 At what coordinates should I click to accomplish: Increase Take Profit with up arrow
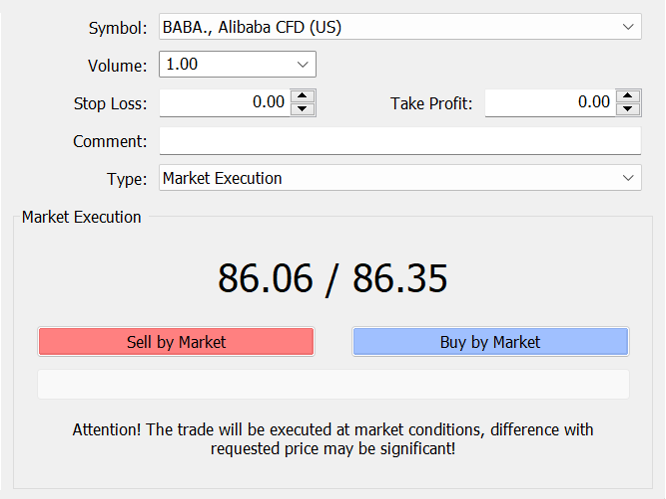coord(627,96)
